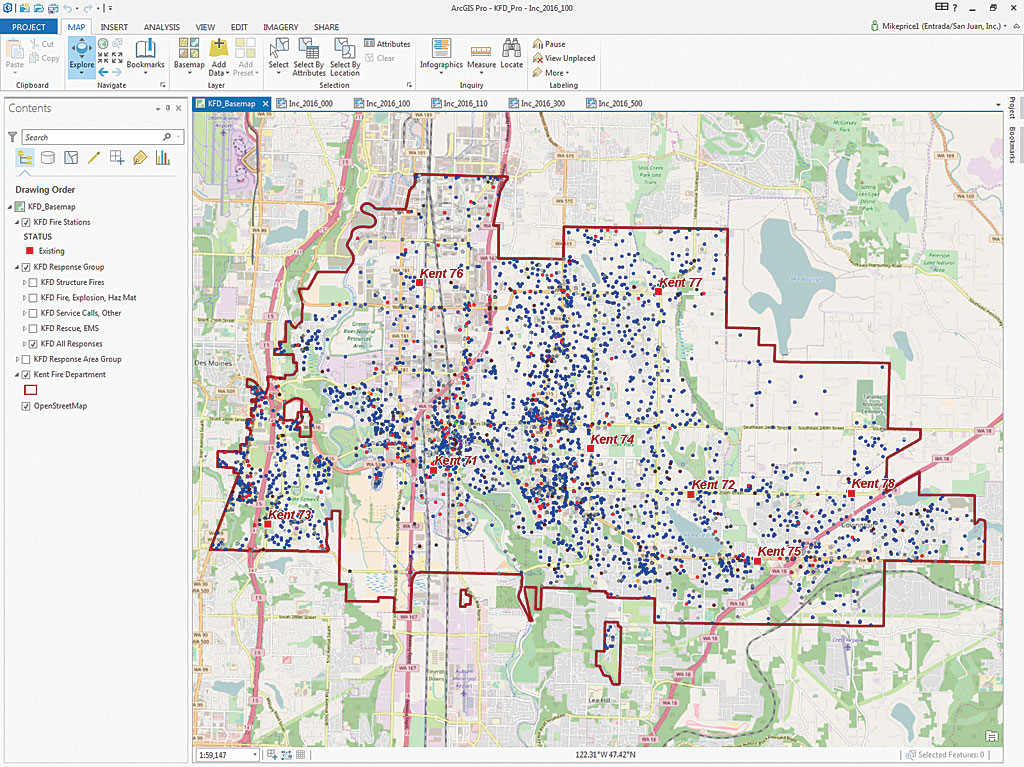The height and width of the screenshot is (767, 1024).
Task: Click the Add Data icon
Action: [x=219, y=49]
